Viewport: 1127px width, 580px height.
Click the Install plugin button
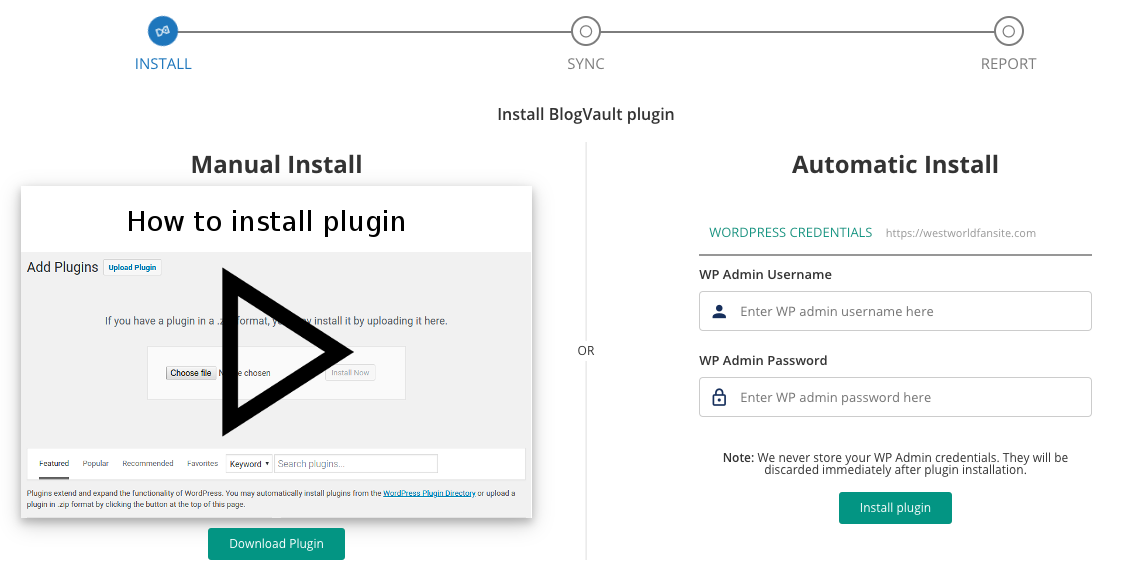[x=895, y=508]
